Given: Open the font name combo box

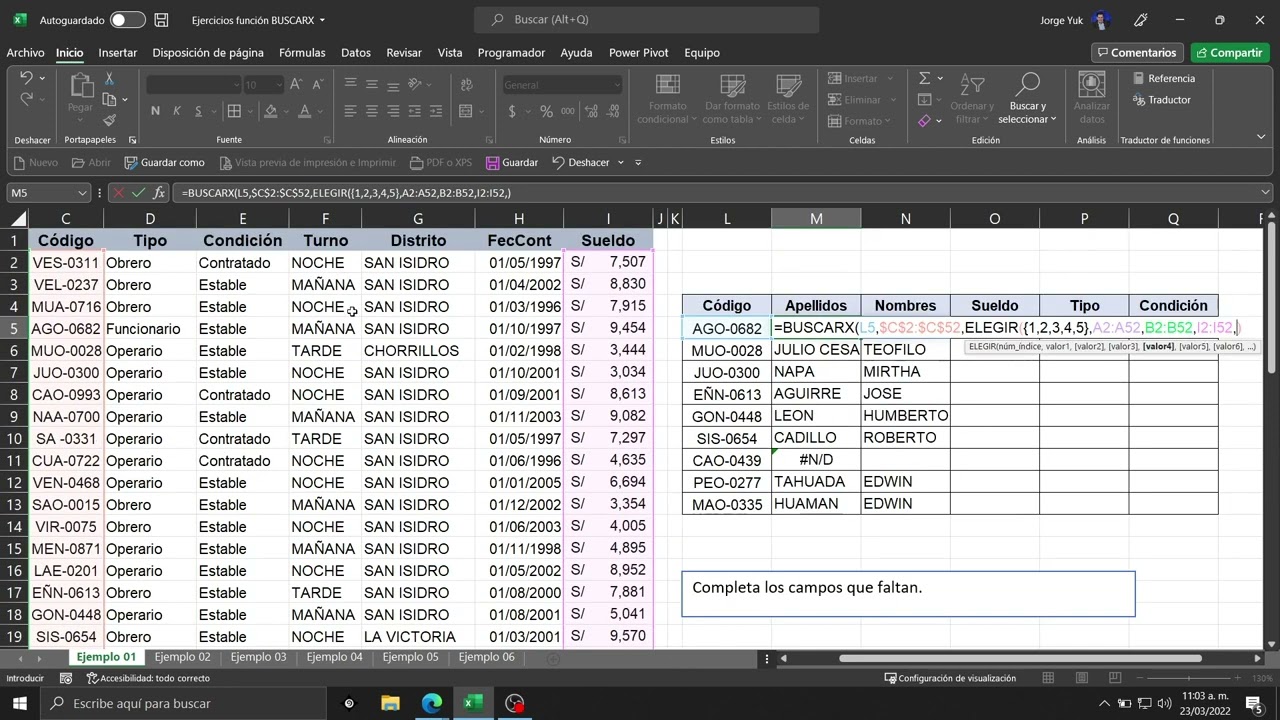Looking at the screenshot, I should [x=194, y=85].
